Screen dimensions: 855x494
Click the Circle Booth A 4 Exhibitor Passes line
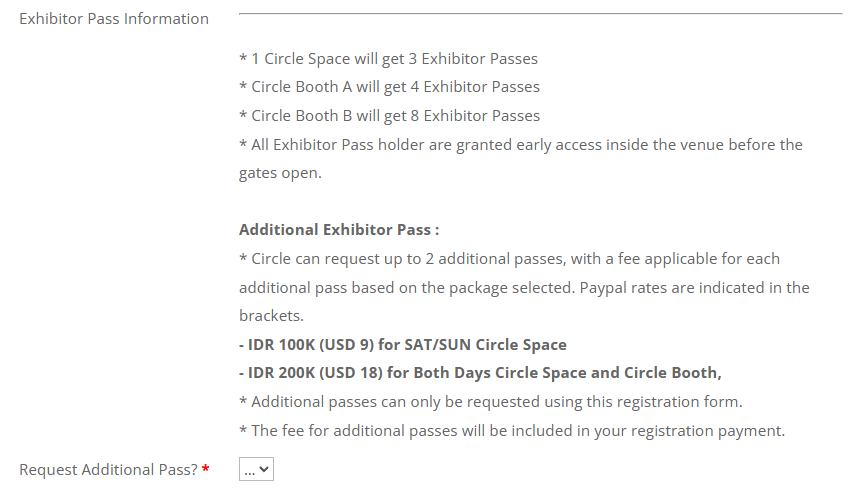(x=389, y=87)
